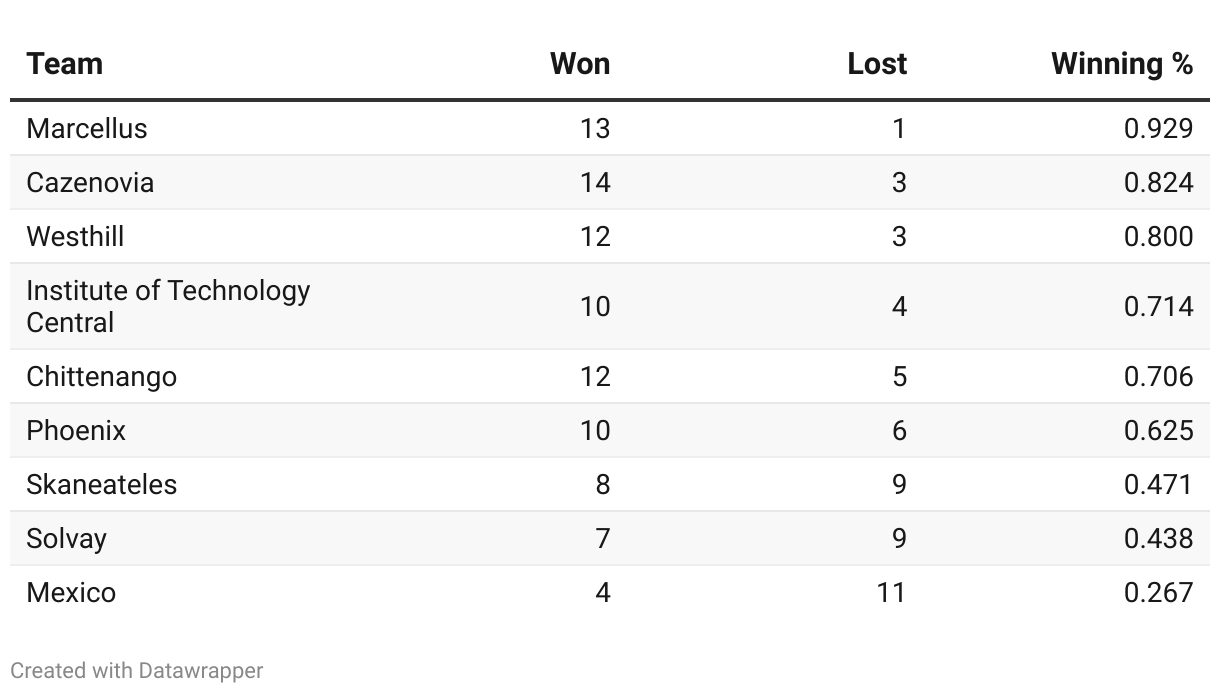Select the Mexico team name
The width and height of the screenshot is (1220, 694).
point(71,593)
